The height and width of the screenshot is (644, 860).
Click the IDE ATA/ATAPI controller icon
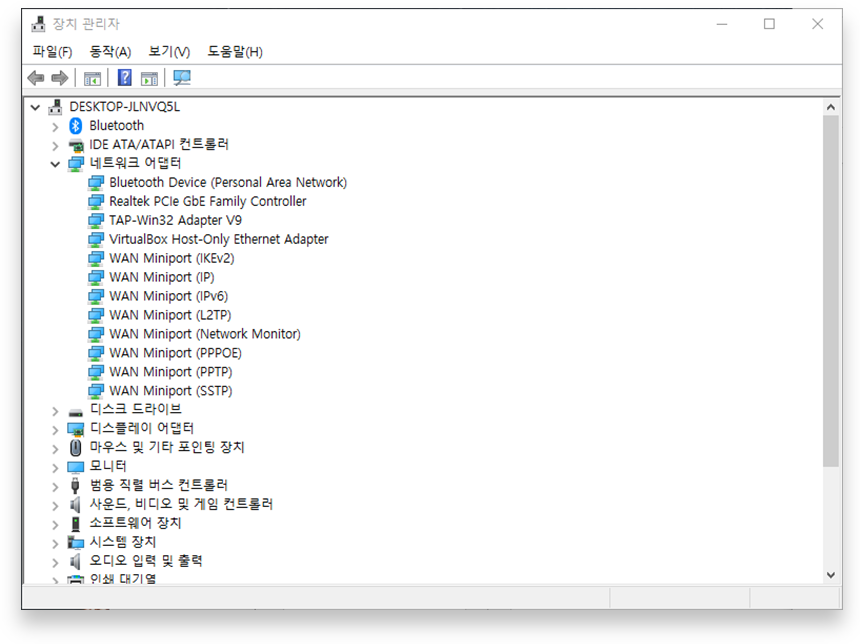coord(76,145)
